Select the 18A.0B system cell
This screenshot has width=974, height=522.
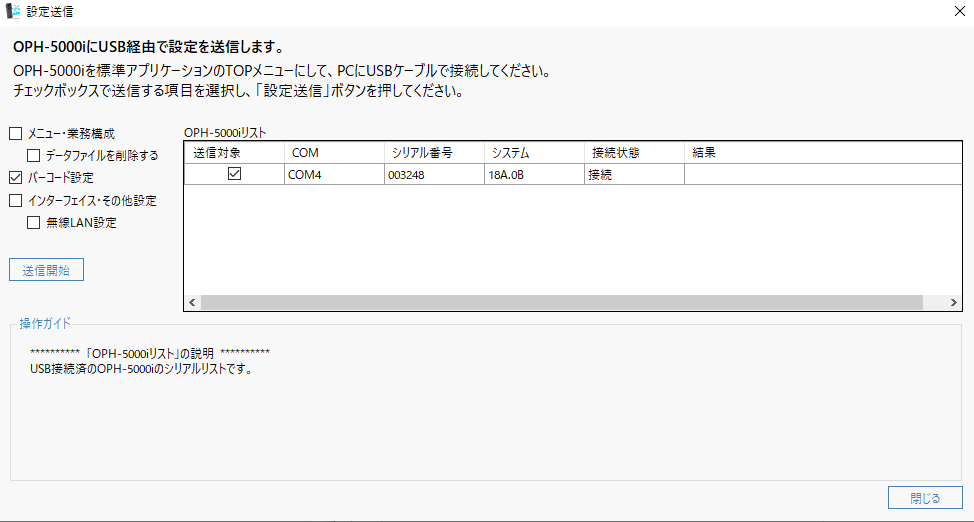coord(534,175)
